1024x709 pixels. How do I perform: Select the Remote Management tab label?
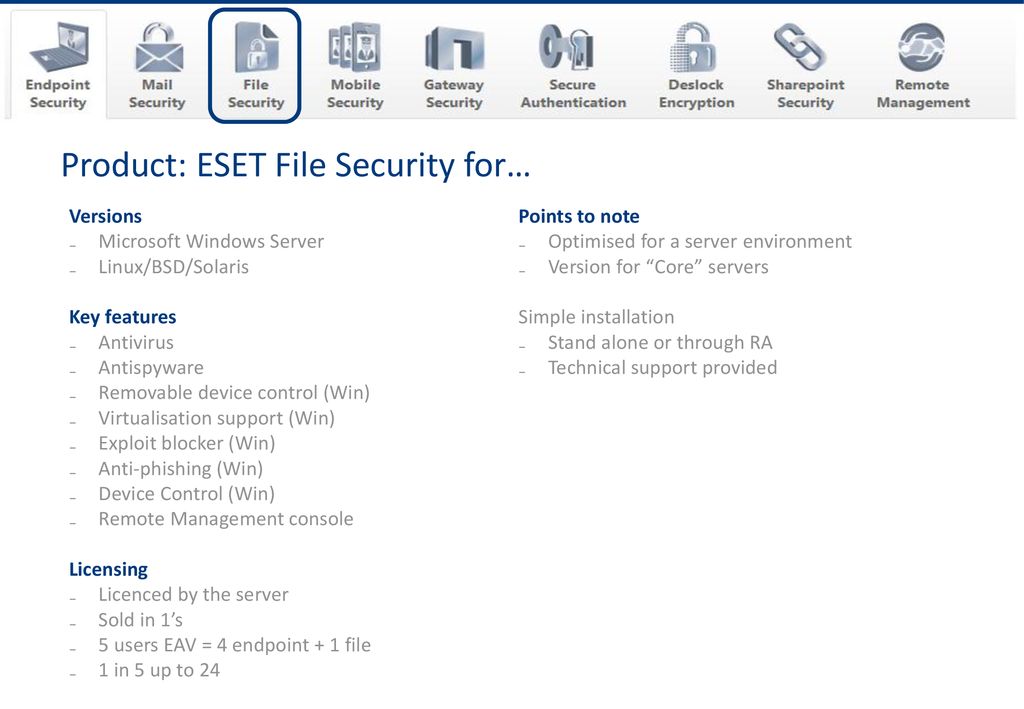[923, 93]
